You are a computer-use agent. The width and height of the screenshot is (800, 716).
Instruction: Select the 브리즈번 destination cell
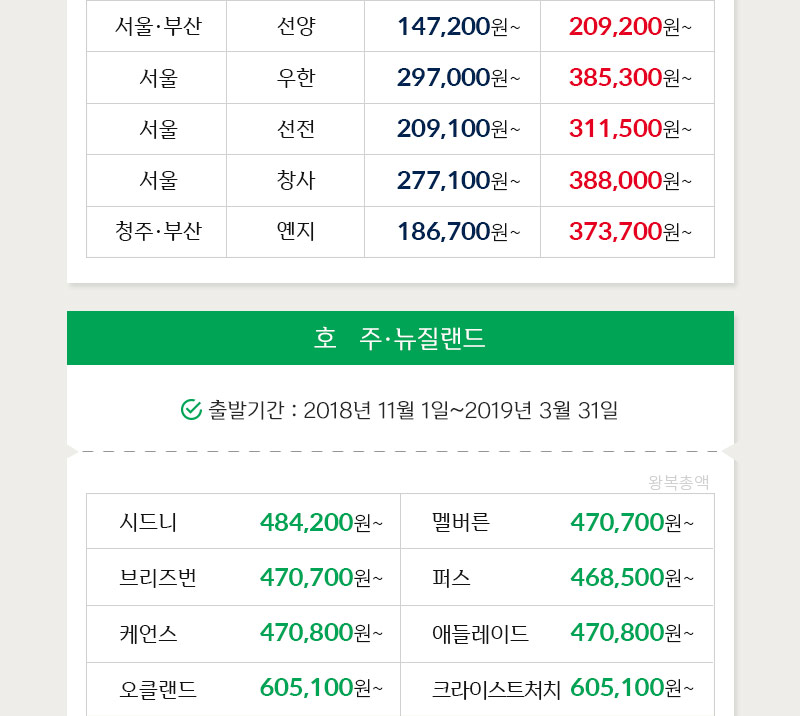(x=158, y=577)
